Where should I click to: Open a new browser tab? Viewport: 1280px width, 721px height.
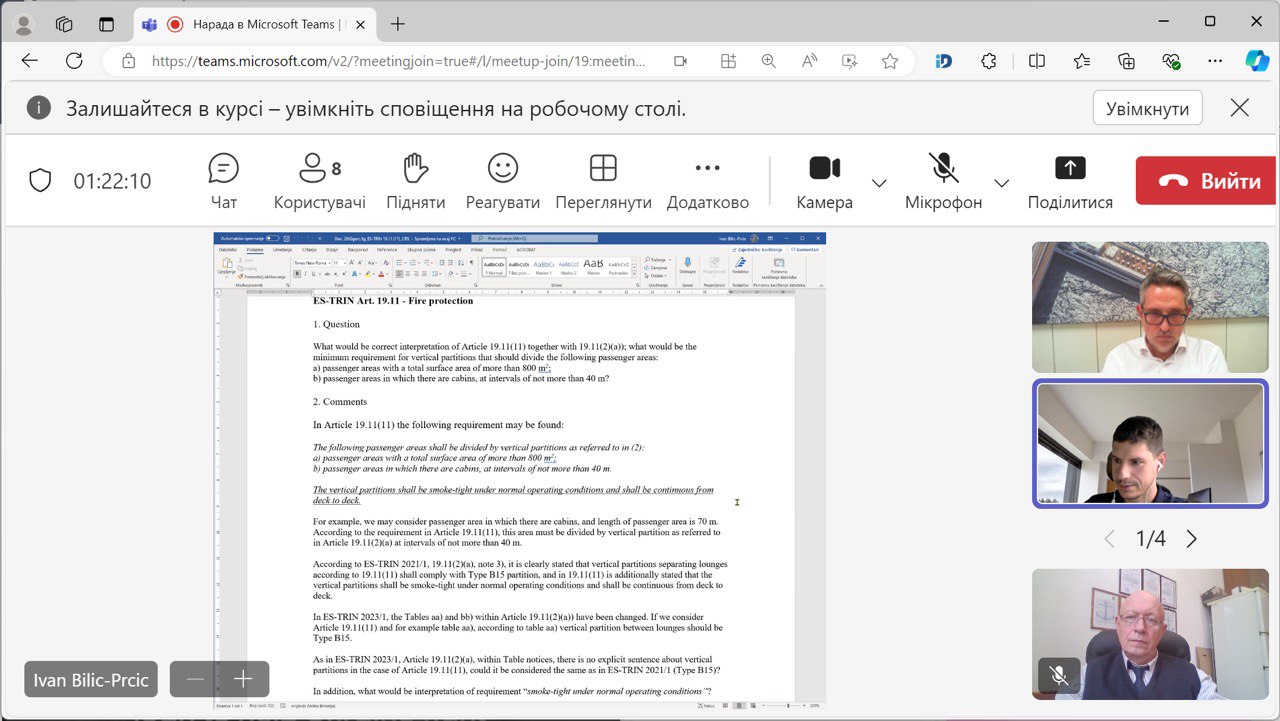click(x=398, y=24)
